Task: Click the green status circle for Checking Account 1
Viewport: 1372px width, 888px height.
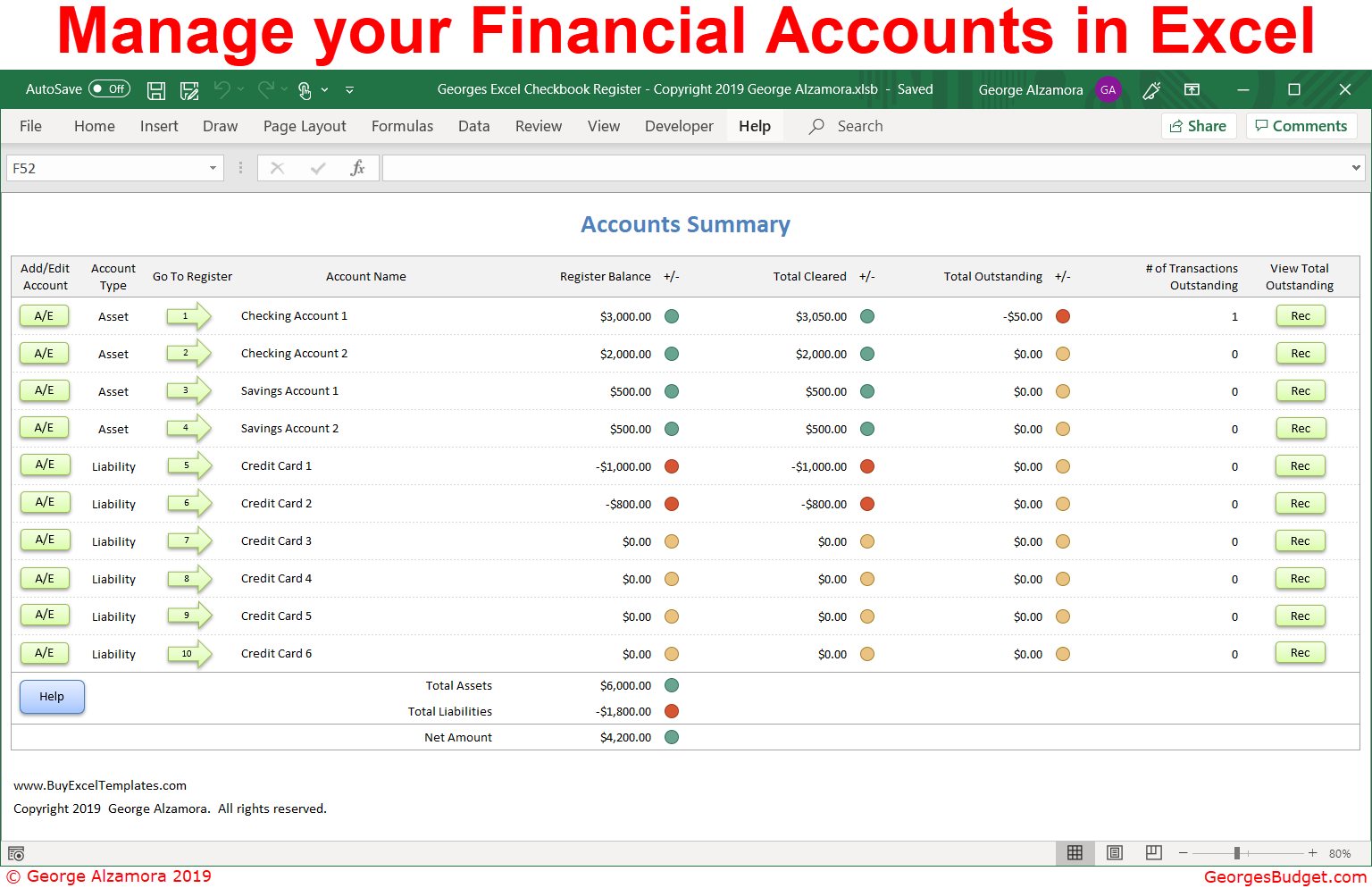Action: pyautogui.click(x=671, y=315)
